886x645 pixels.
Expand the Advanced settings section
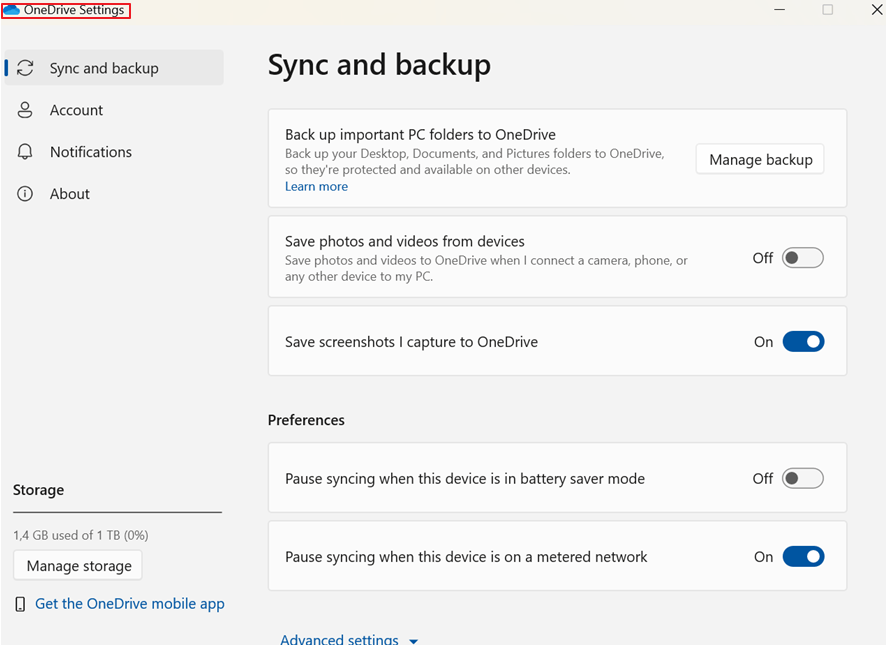click(x=339, y=639)
